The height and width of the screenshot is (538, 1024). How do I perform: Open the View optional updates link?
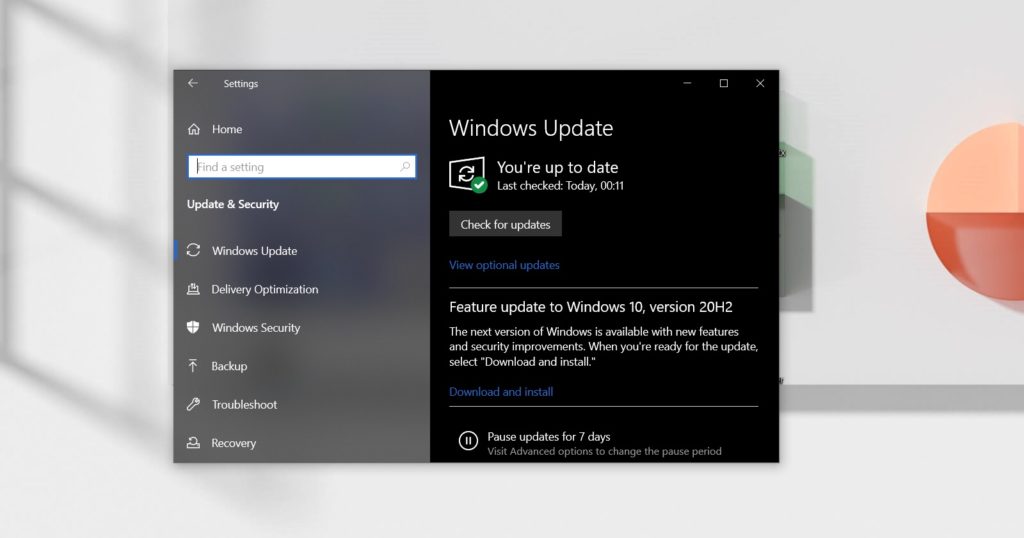tap(504, 265)
